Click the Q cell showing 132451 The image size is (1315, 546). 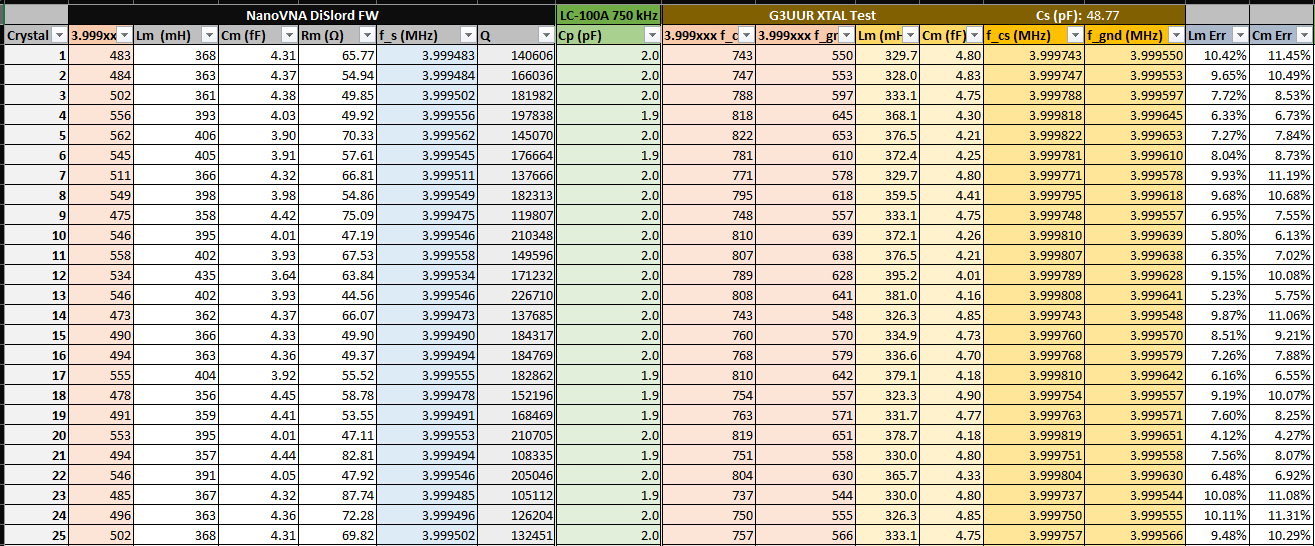point(517,536)
